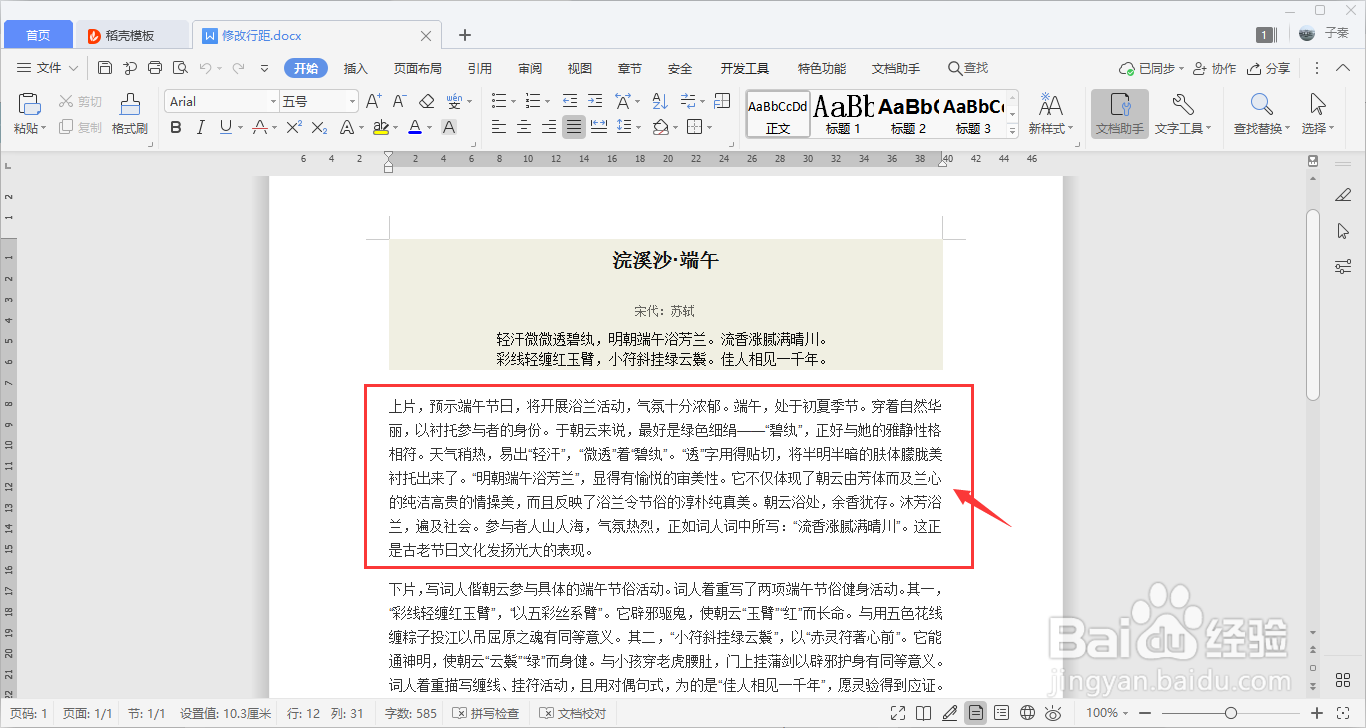1366x728 pixels.
Task: Switch to the 审阅 ribbon tab
Action: pos(529,68)
